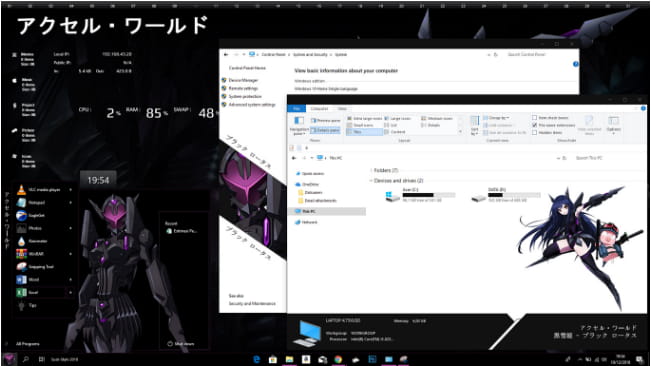Expand WinRAR jump list arrow
Screen dimensions: 651x366
[x=71, y=254]
